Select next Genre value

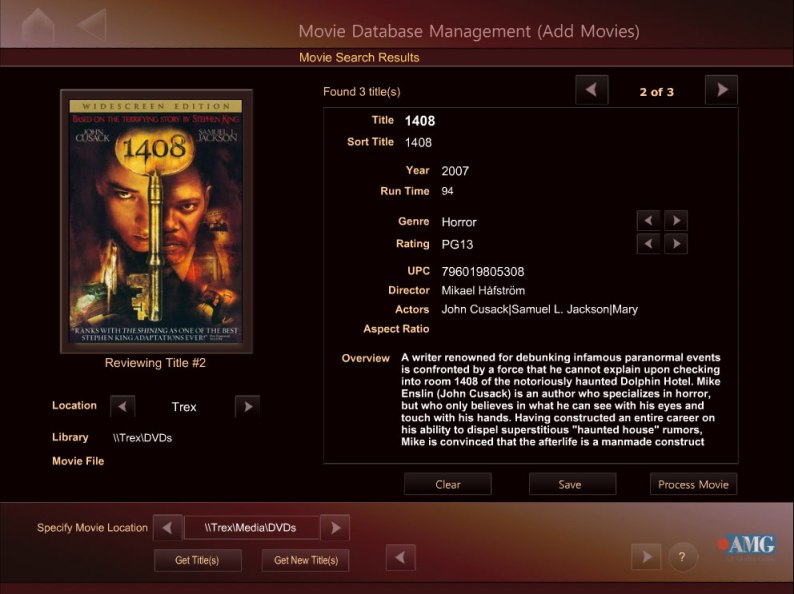click(676, 221)
